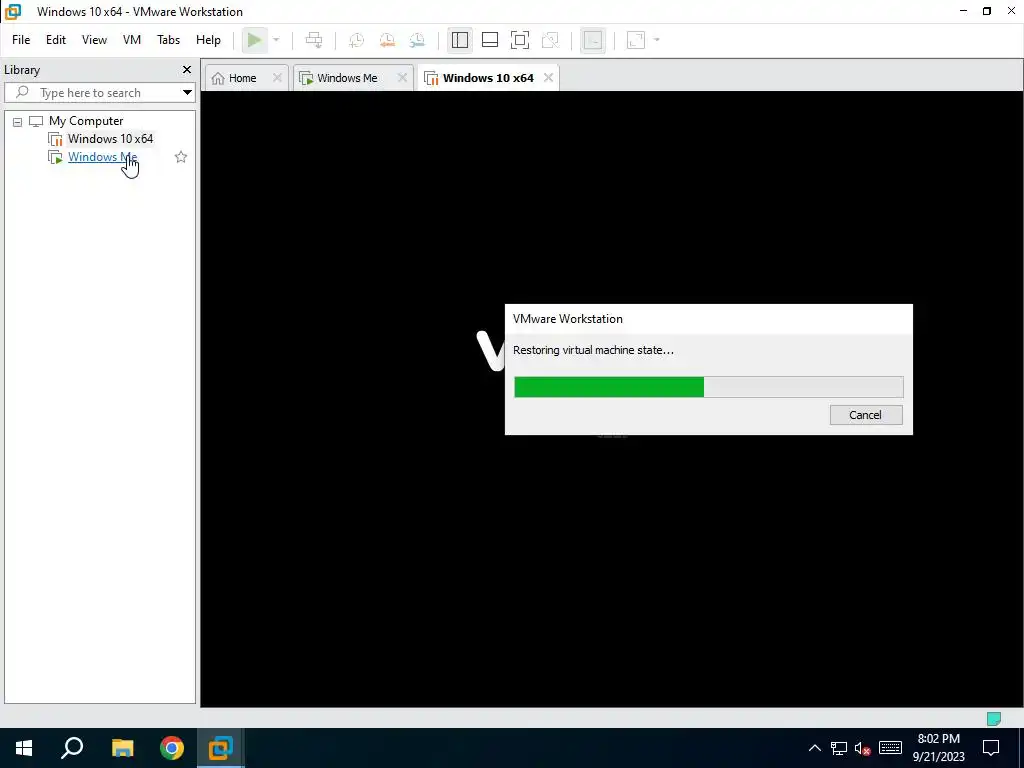1024x768 pixels.
Task: Open the notification center icon
Action: [991, 748]
